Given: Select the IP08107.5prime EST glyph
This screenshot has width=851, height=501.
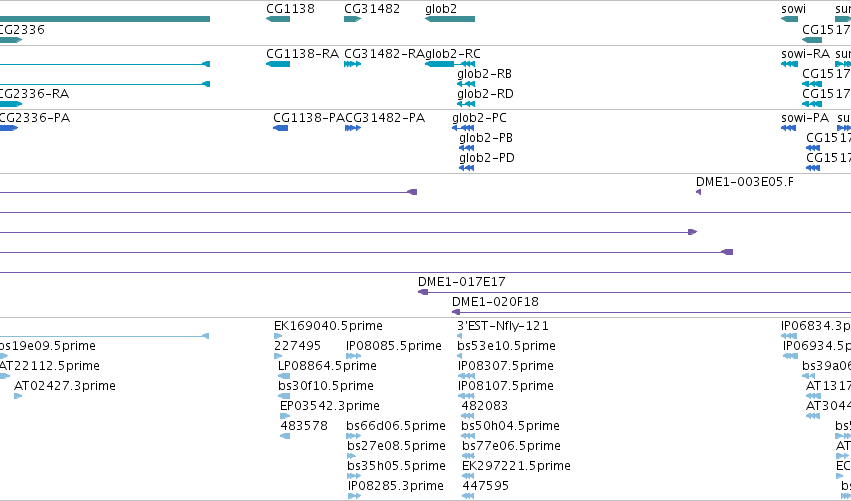Looking at the screenshot, I should pyautogui.click(x=466, y=396).
